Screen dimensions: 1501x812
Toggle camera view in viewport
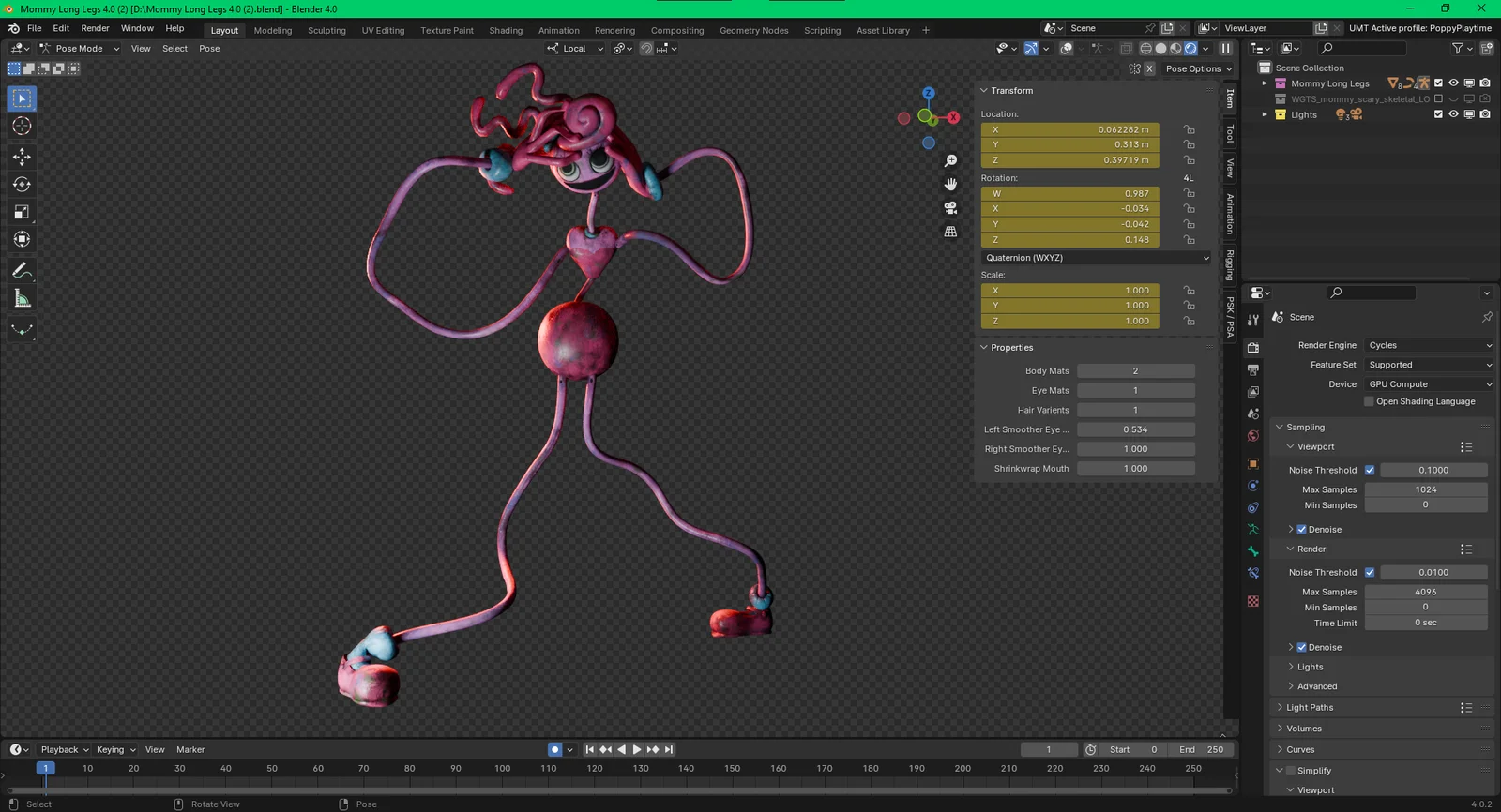[x=950, y=208]
